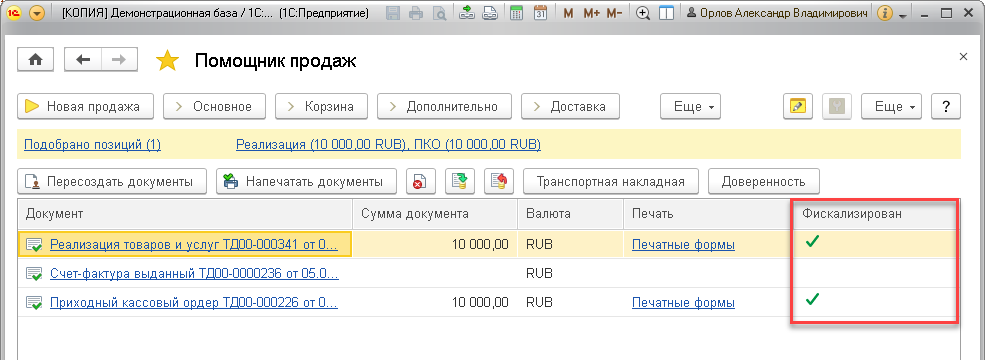This screenshot has height=360, width=985.
Task: Add to favorites with the star icon
Action: click(x=168, y=61)
